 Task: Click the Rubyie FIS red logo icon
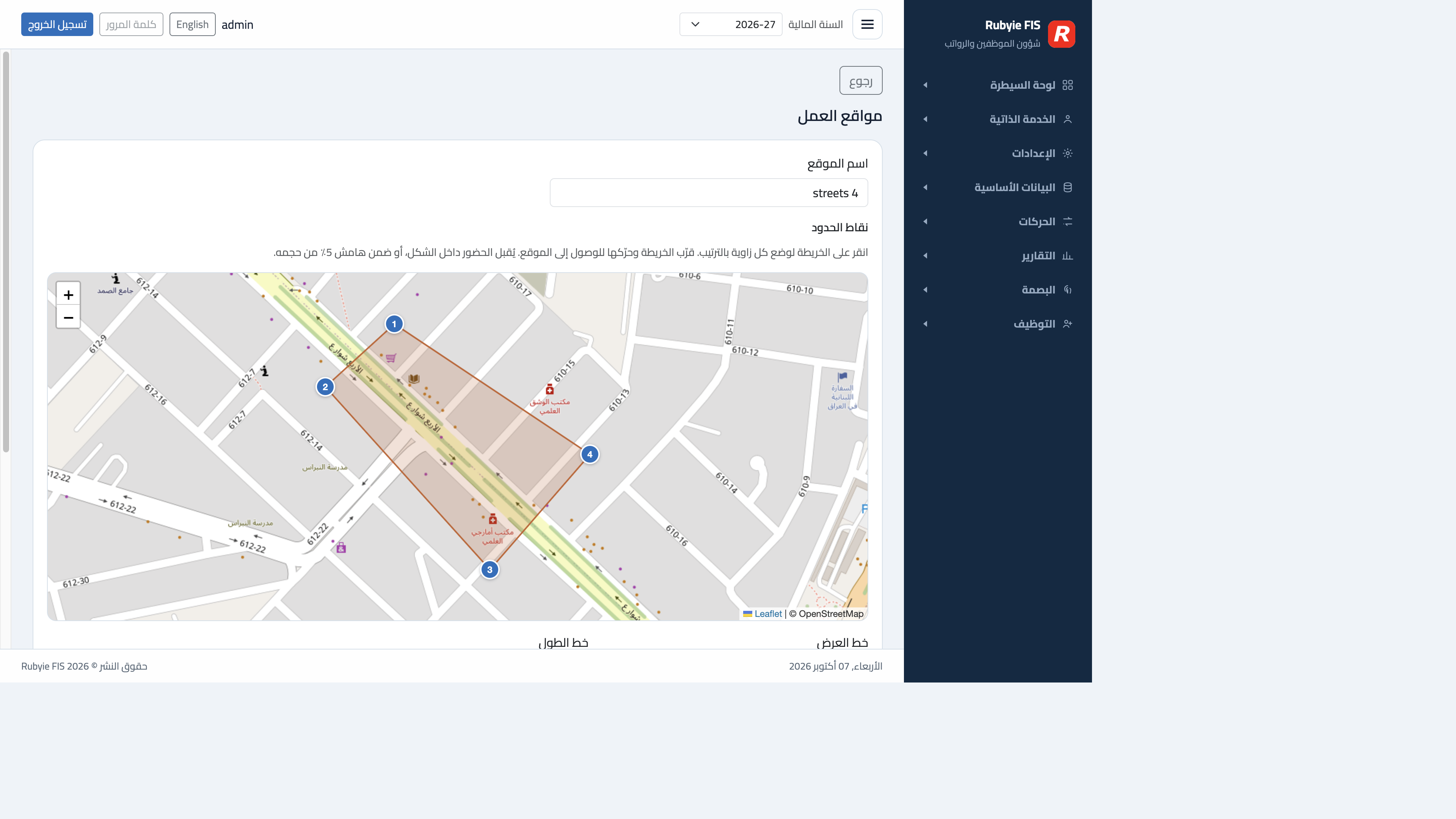click(x=1061, y=34)
